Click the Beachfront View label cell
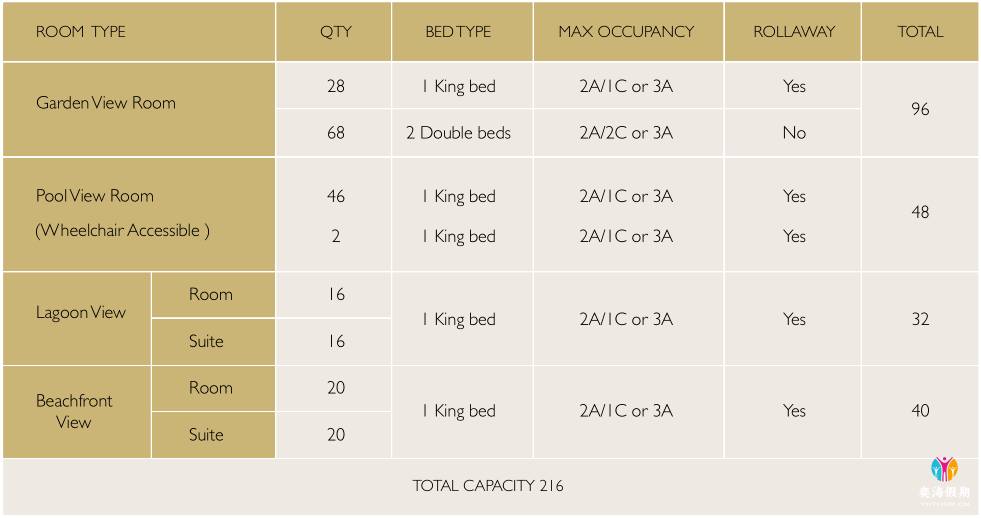Image resolution: width=981 pixels, height=518 pixels. click(77, 412)
